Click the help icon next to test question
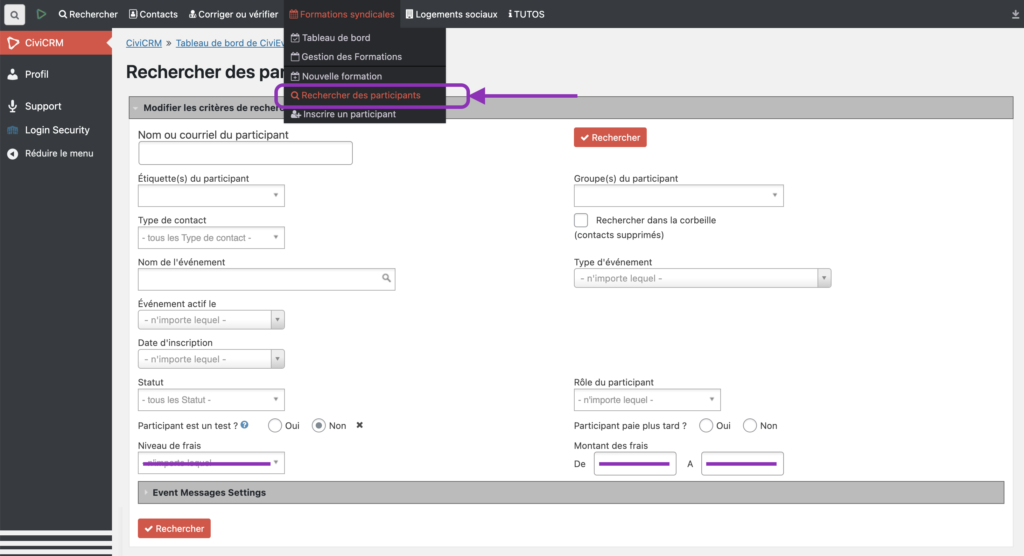This screenshot has height=556, width=1024. [x=245, y=425]
